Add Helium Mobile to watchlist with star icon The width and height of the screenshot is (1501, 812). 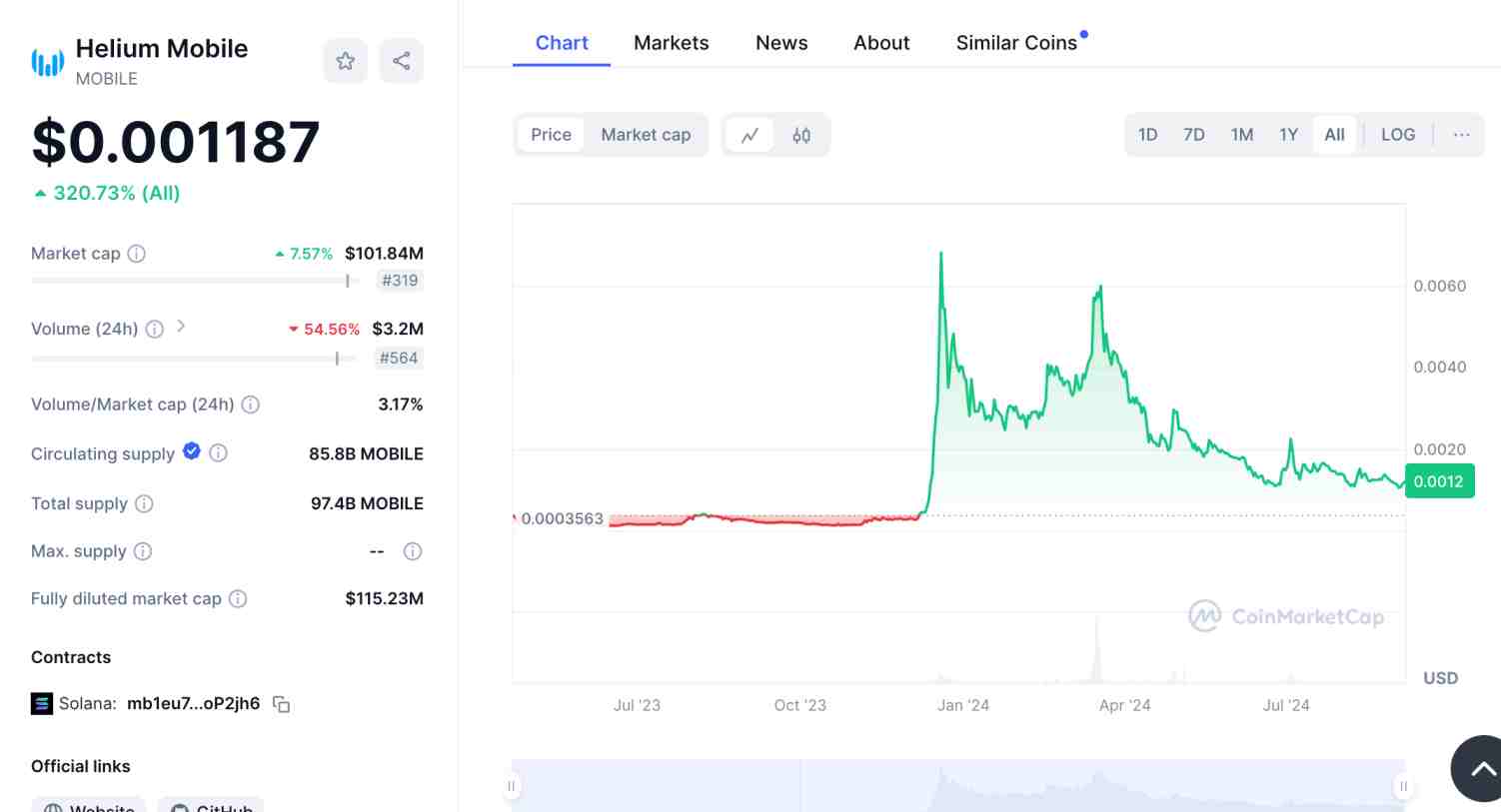[x=345, y=61]
